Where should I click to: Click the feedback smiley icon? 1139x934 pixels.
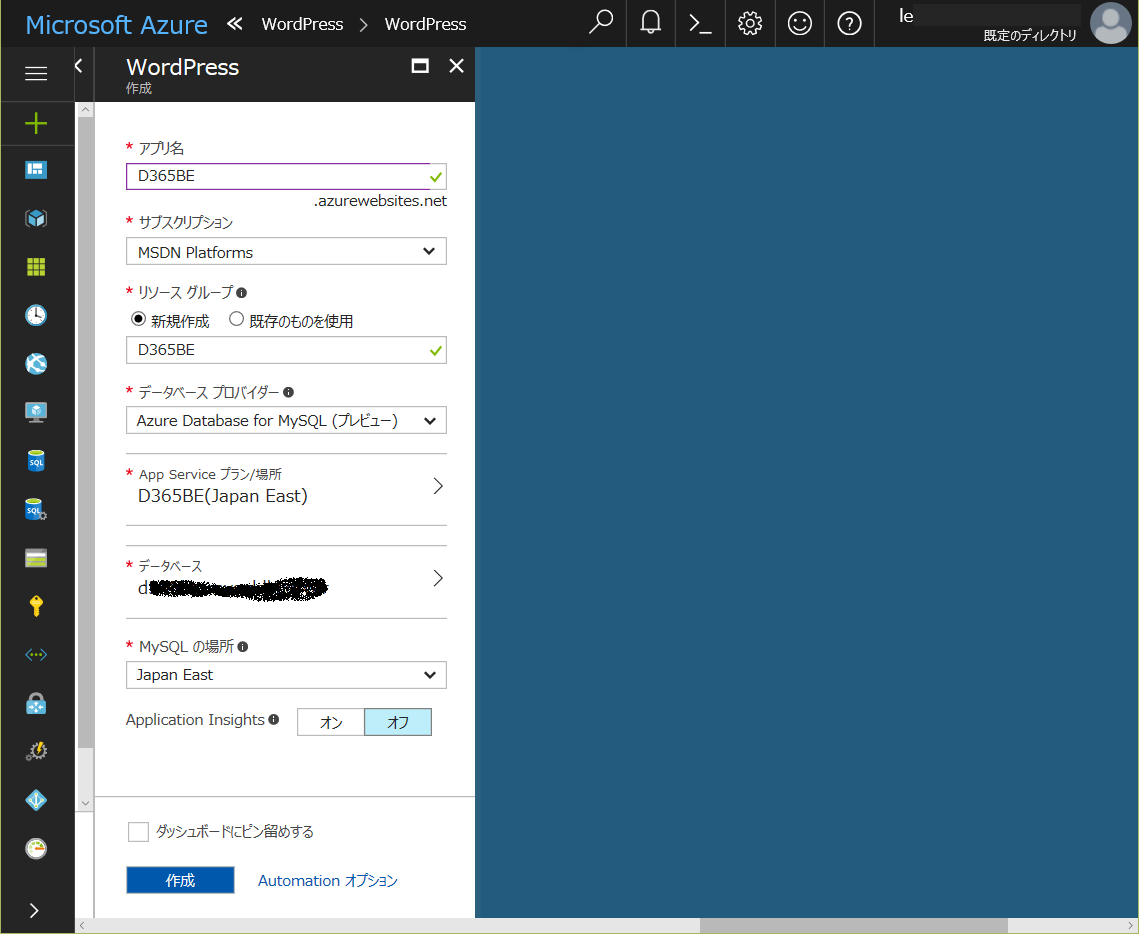pyautogui.click(x=799, y=23)
